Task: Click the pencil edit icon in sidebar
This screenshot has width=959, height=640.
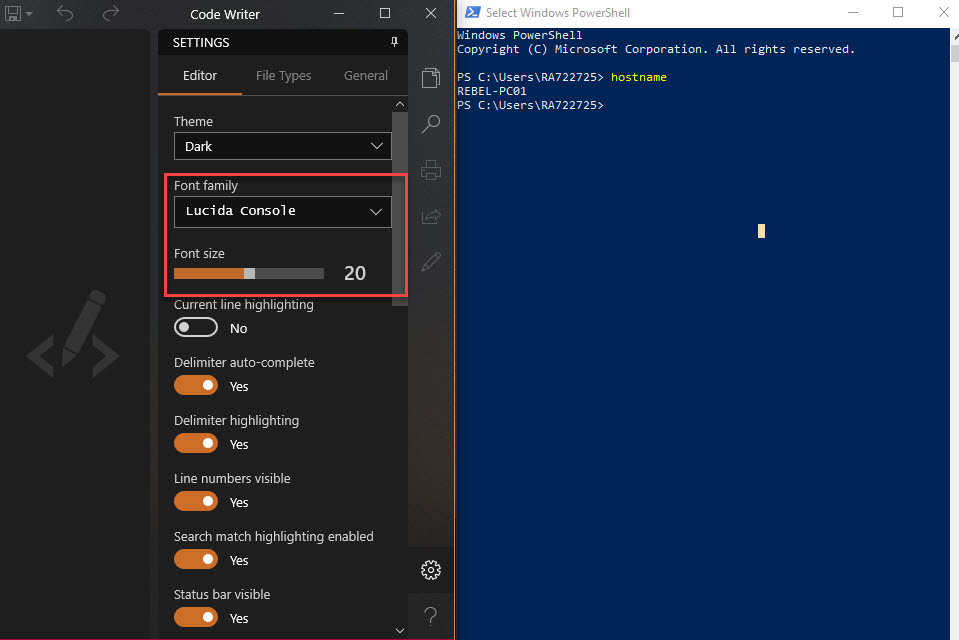Action: tap(431, 262)
